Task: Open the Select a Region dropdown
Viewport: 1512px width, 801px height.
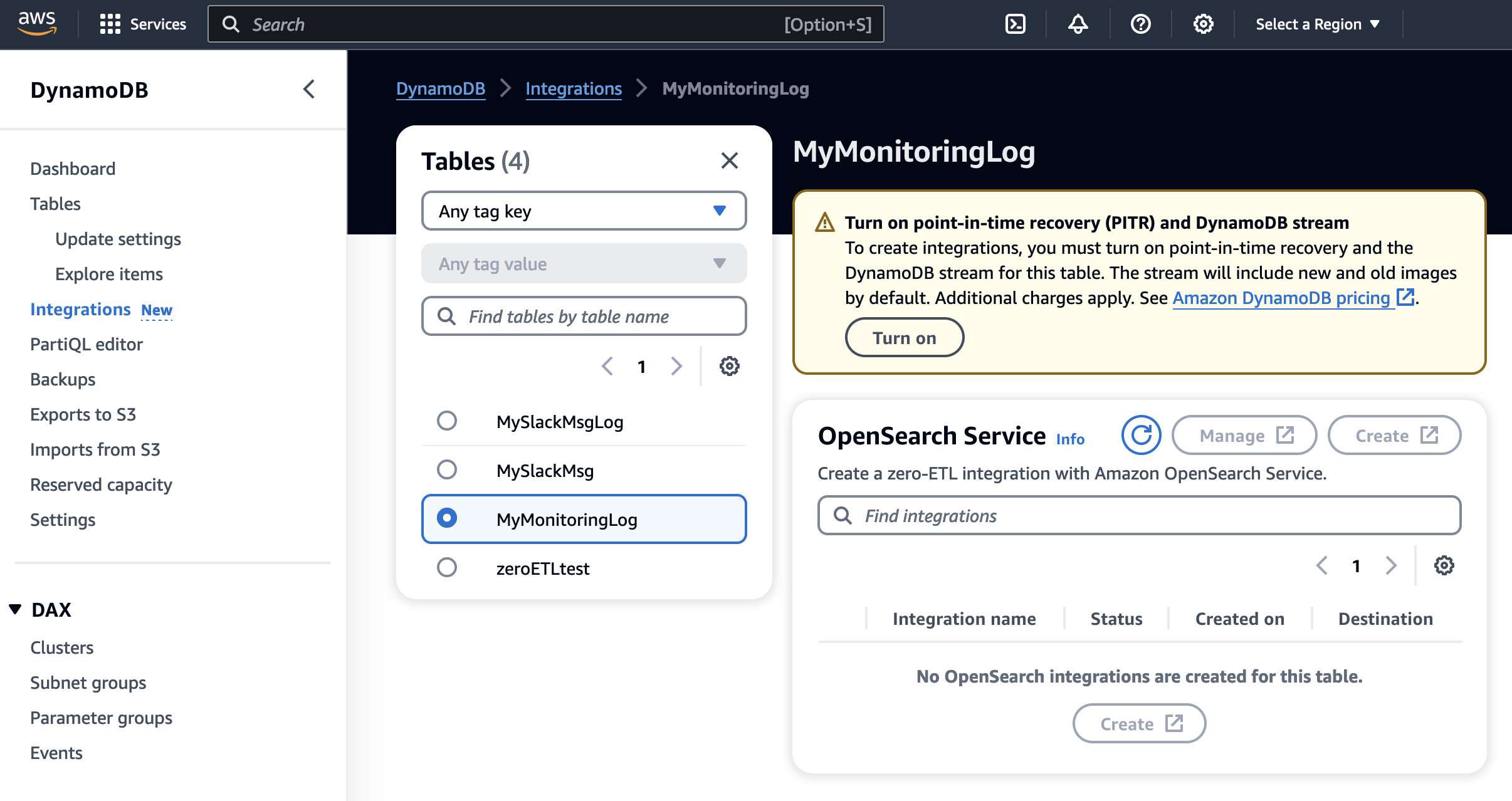Action: click(1317, 24)
